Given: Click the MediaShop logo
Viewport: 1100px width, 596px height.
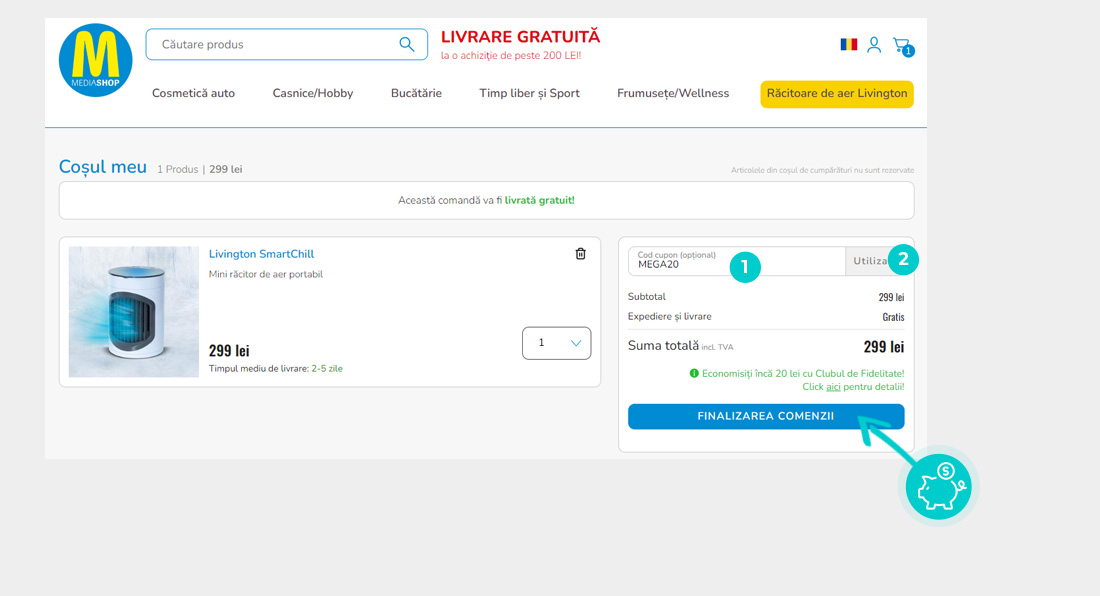Looking at the screenshot, I should point(95,60).
